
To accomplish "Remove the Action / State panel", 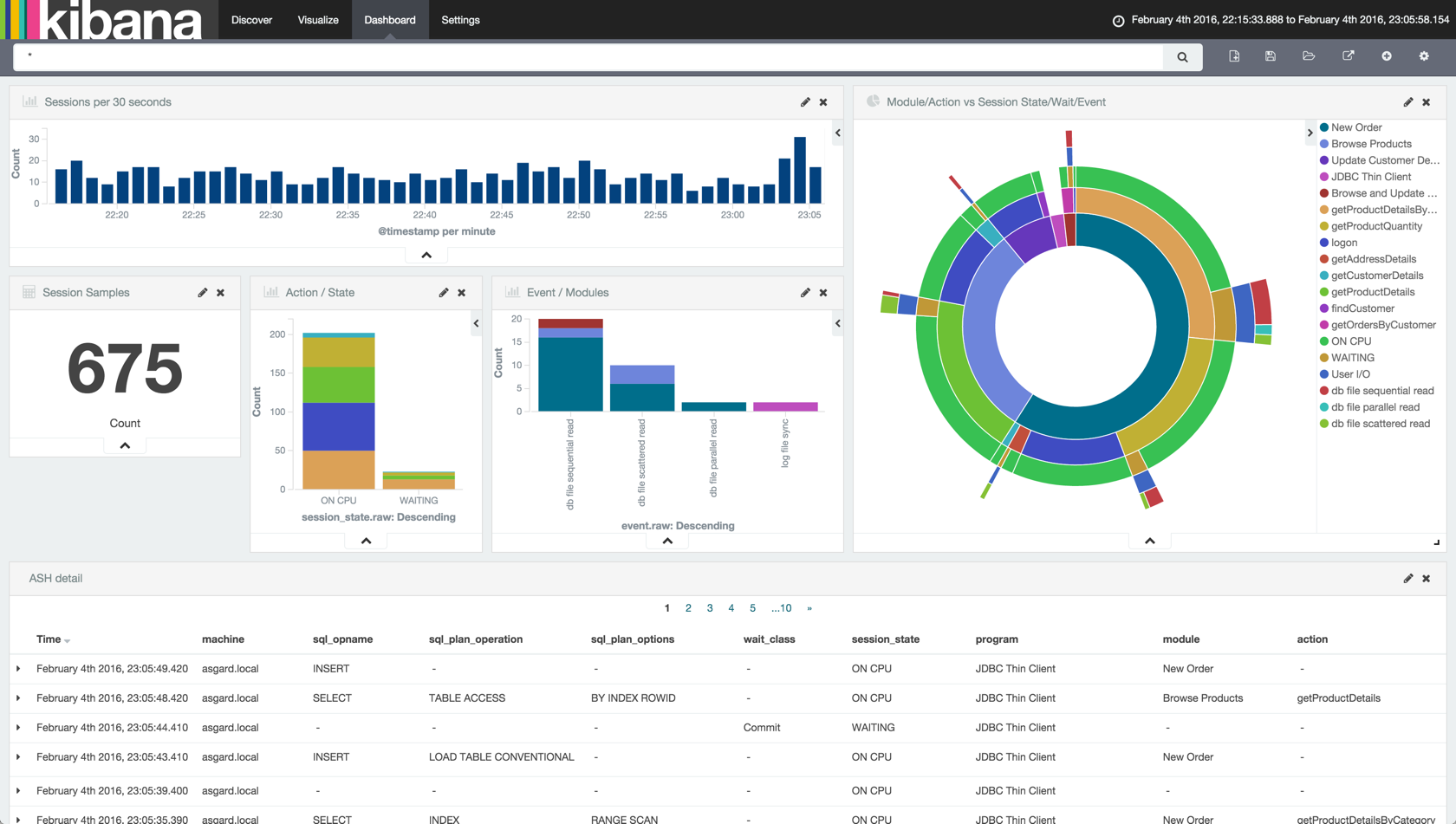I will [462, 293].
